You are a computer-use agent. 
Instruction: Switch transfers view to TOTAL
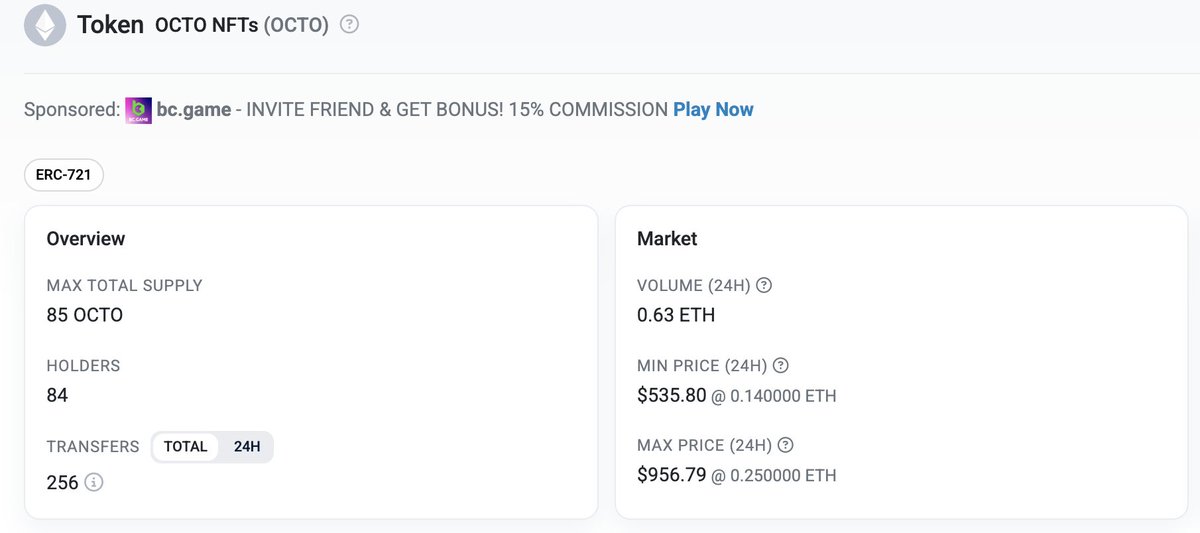pos(186,447)
